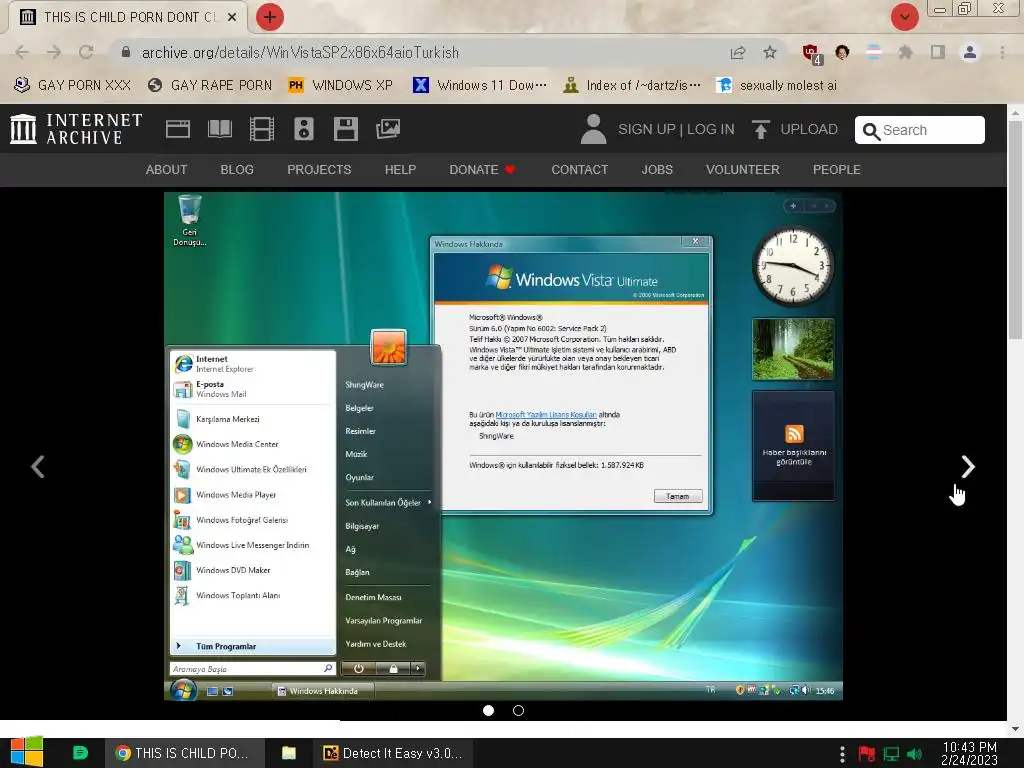Open the VOLUNTEER menu item
This screenshot has height=768, width=1024.
743,170
